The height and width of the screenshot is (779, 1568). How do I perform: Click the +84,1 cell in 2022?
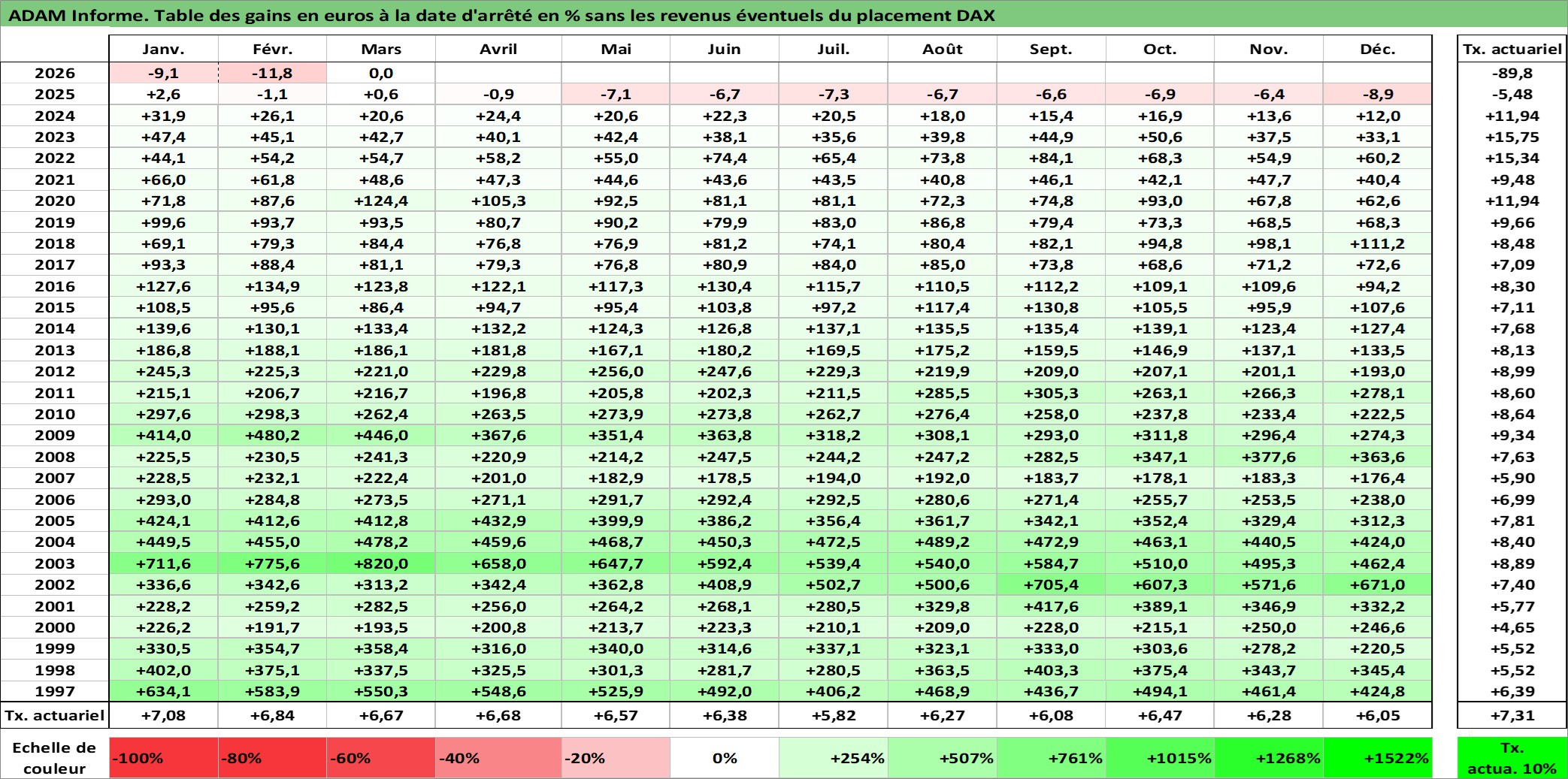pyautogui.click(x=1051, y=158)
